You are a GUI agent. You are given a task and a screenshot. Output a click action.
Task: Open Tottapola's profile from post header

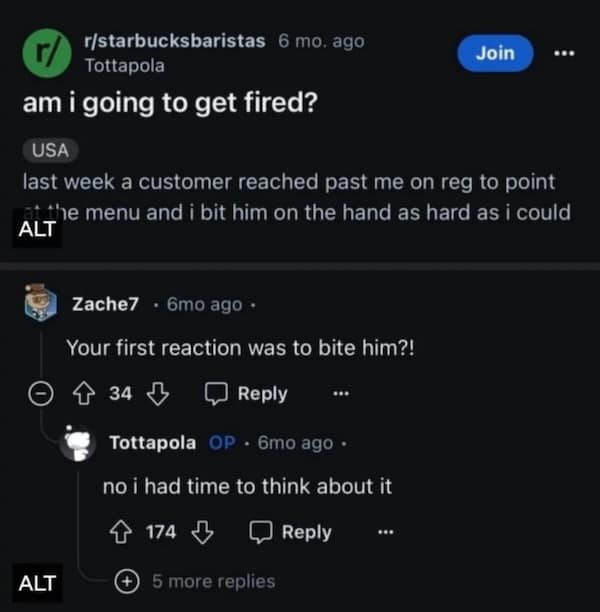tap(125, 66)
